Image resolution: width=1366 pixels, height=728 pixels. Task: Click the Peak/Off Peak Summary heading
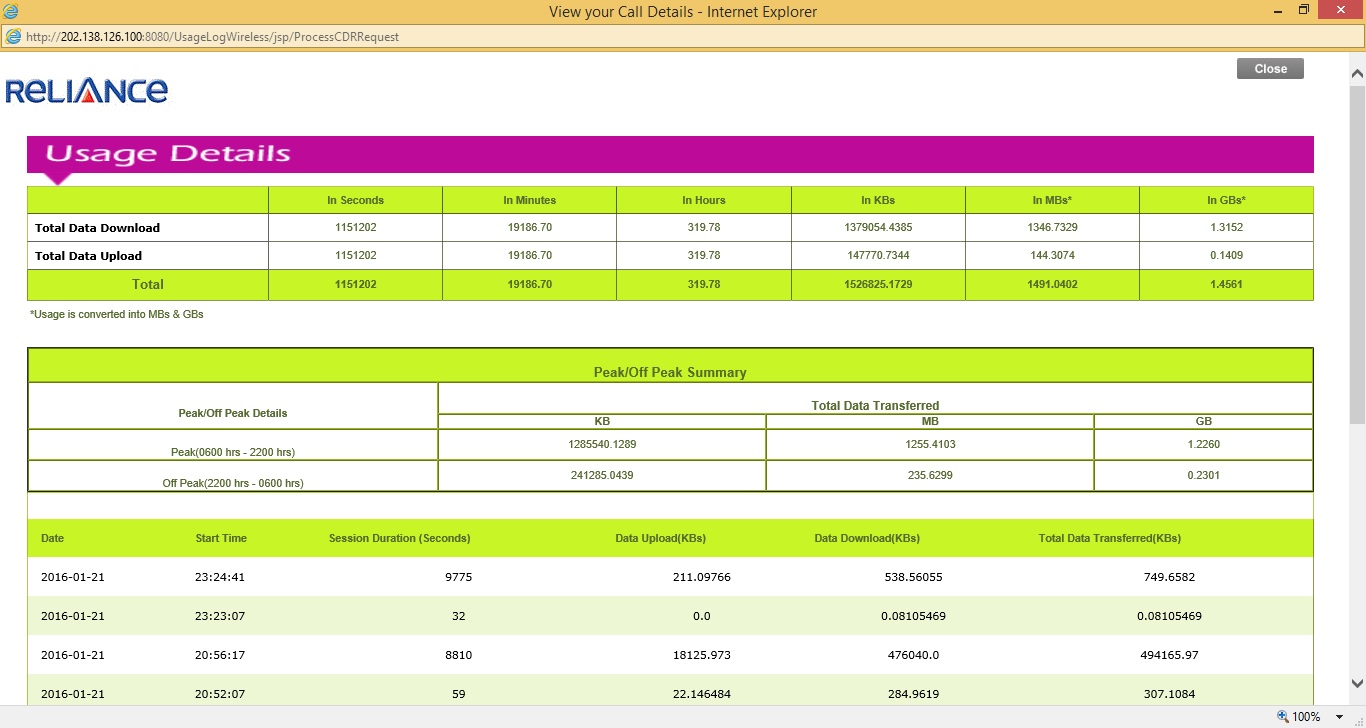[x=670, y=372]
